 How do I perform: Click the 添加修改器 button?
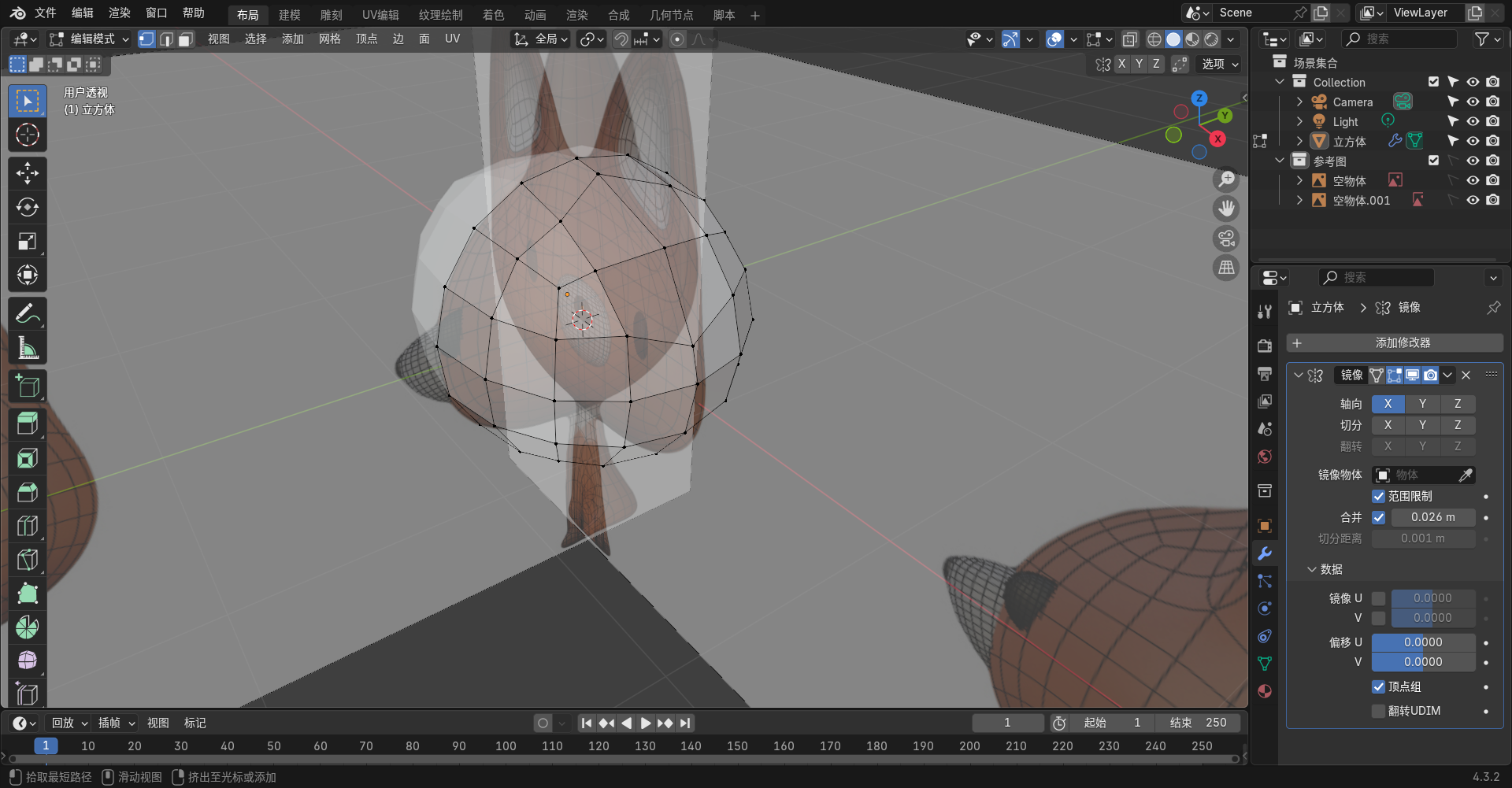1395,343
